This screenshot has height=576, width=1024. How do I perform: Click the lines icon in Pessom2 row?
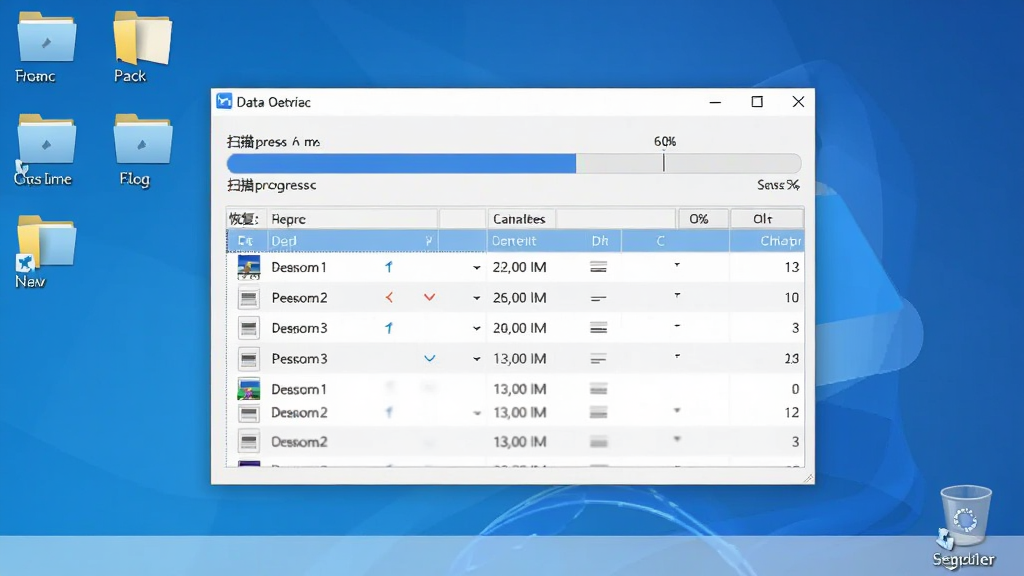(x=598, y=298)
